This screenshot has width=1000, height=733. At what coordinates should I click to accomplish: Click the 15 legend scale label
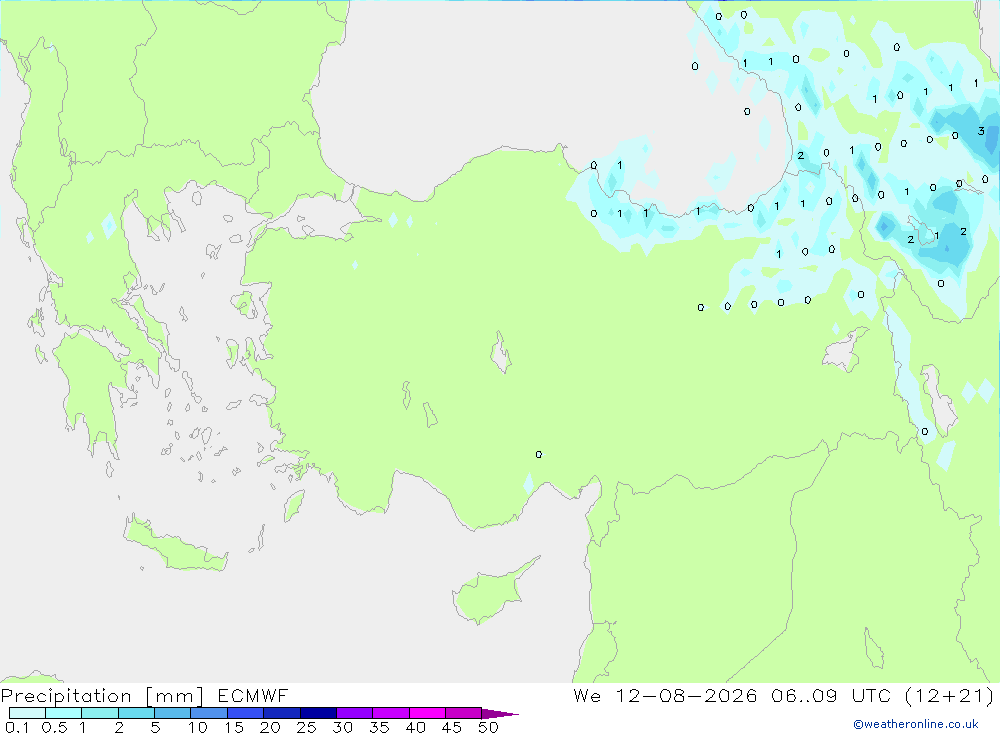(234, 727)
